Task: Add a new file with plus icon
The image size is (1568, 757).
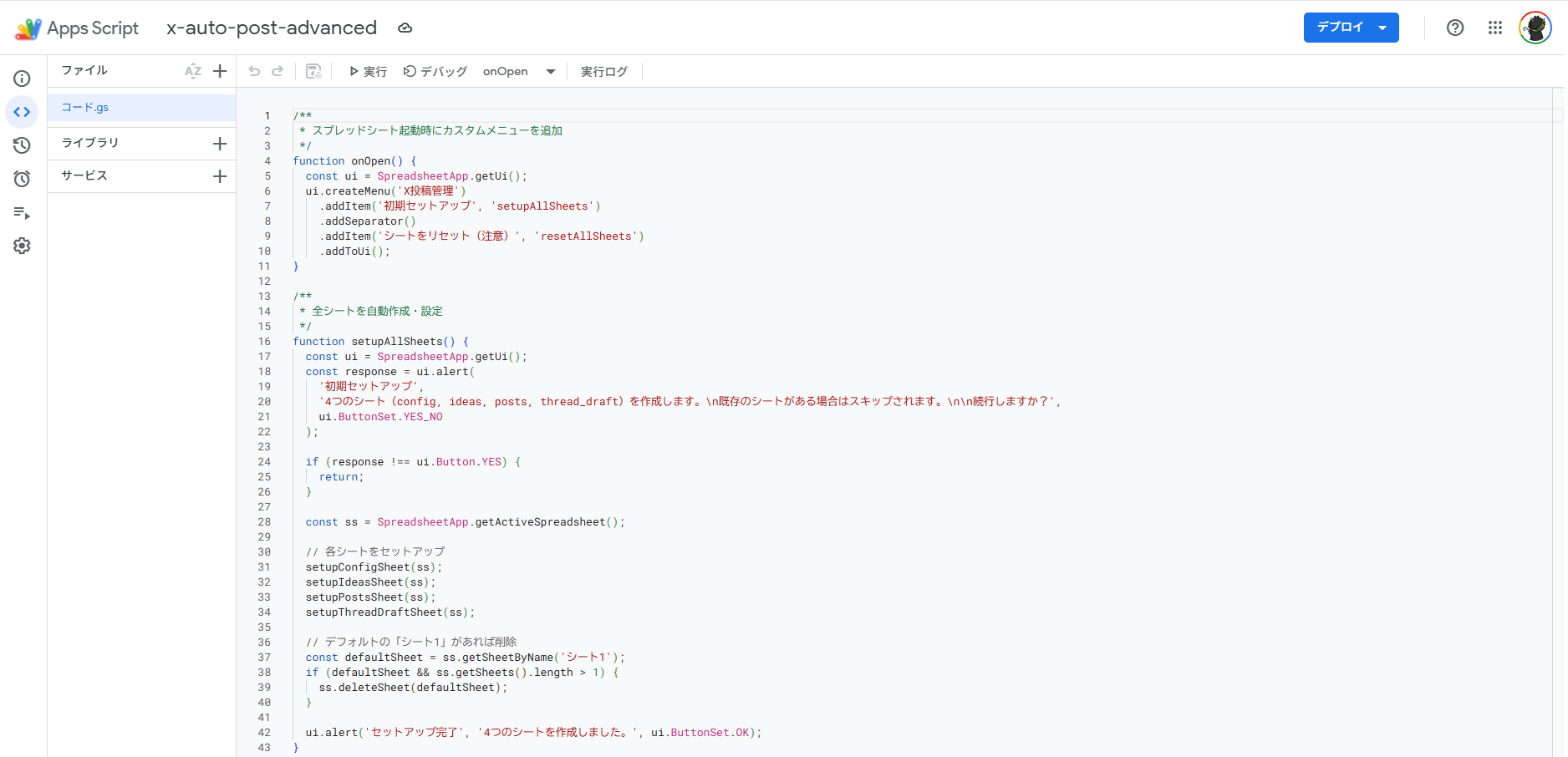Action: (220, 71)
